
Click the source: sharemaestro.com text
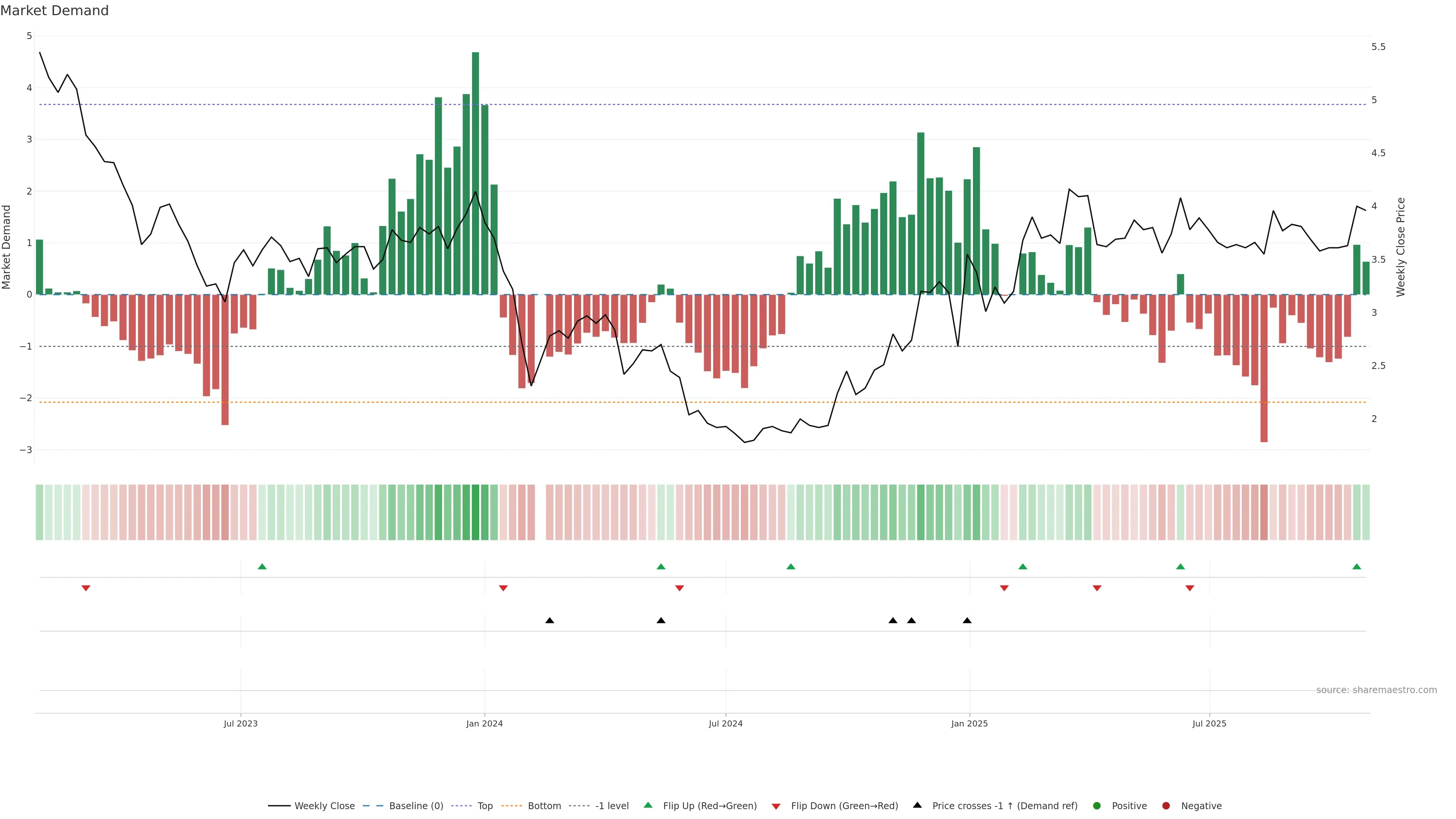click(x=1376, y=690)
